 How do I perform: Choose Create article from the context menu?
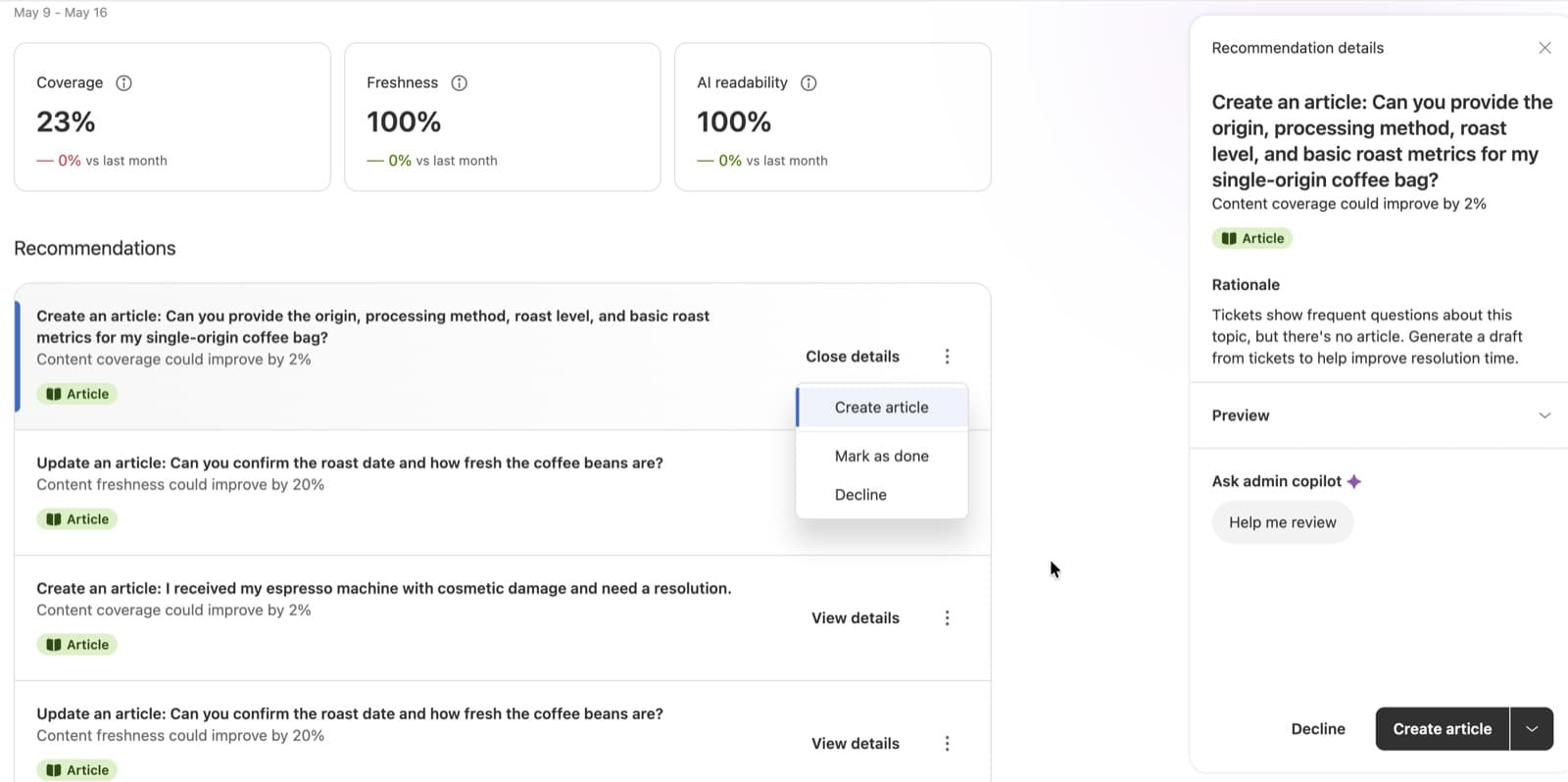pos(882,408)
